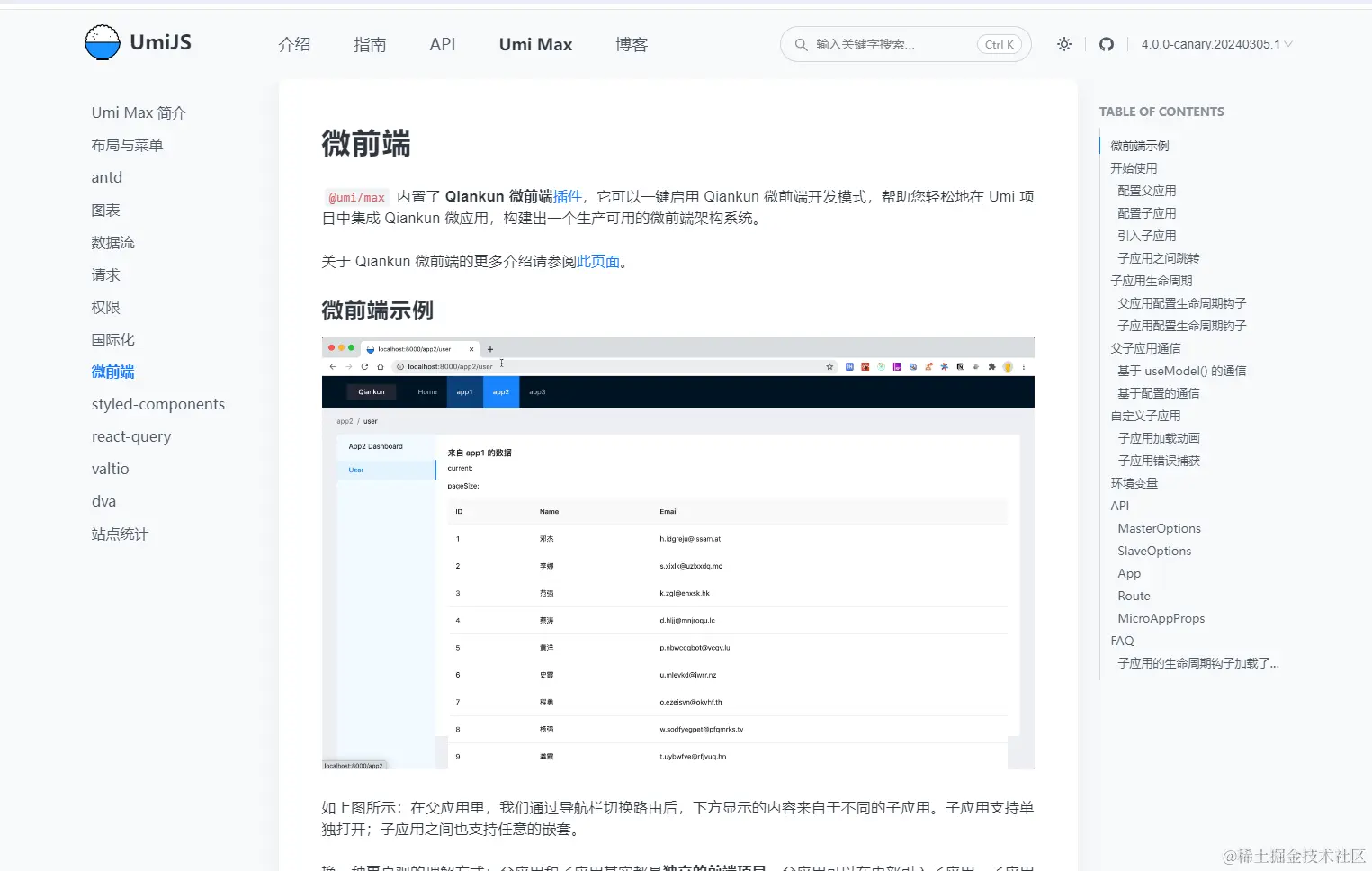Jump to App entry in contents
The height and width of the screenshot is (871, 1372).
point(1129,573)
